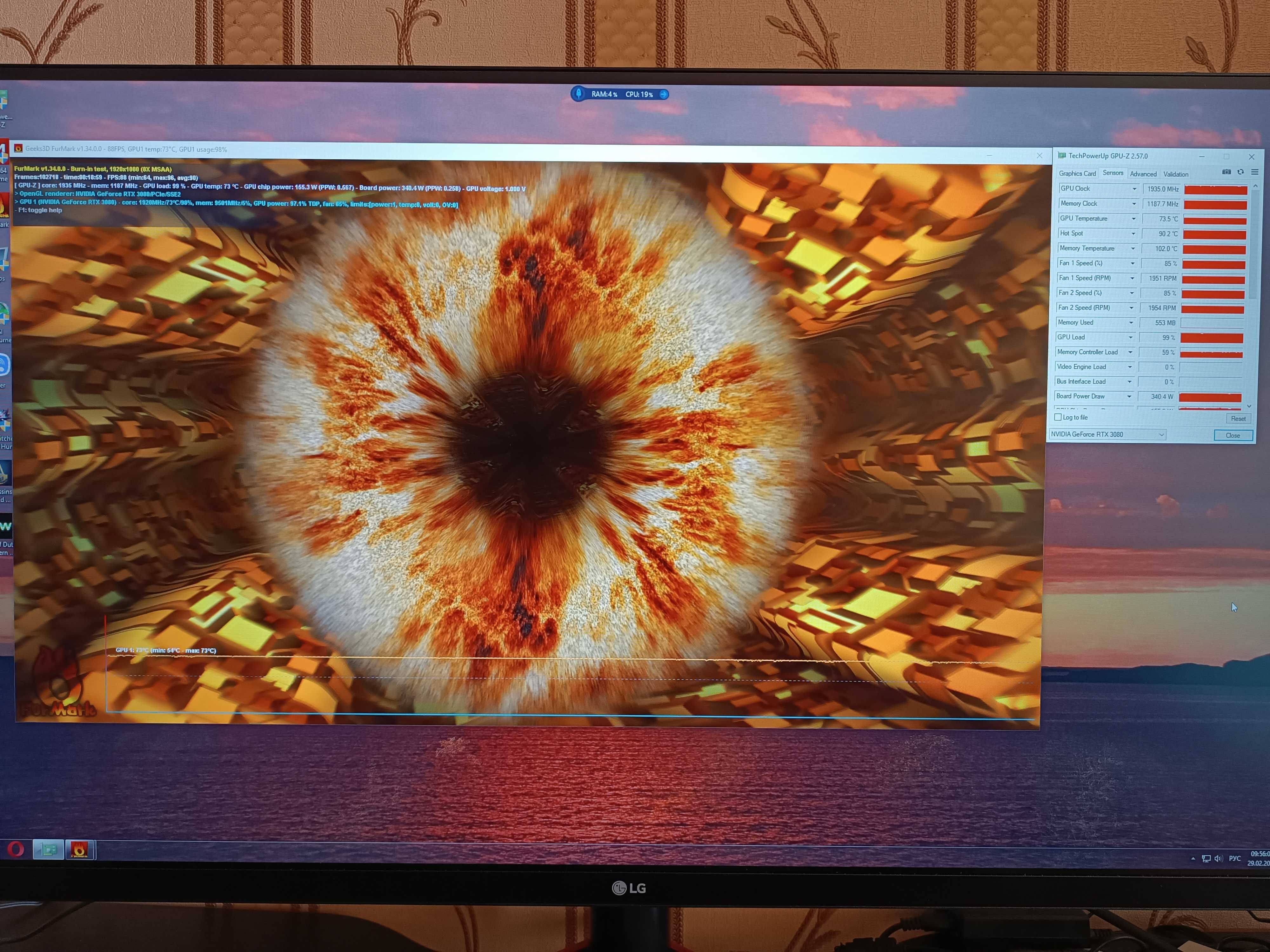Open the volume tray icon
This screenshot has width=1270, height=952.
(1218, 859)
